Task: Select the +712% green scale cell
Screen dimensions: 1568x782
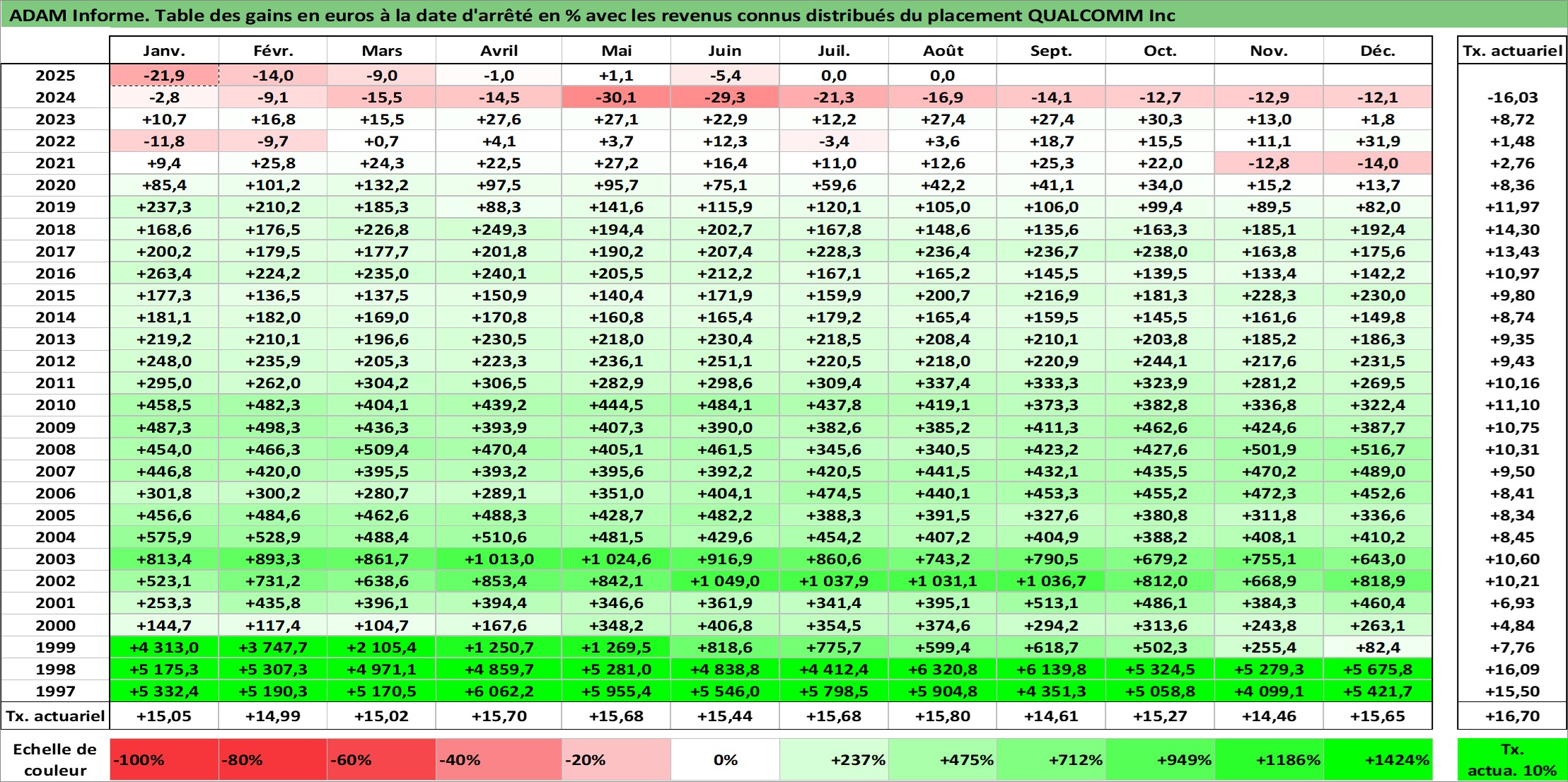Action: 1051,759
